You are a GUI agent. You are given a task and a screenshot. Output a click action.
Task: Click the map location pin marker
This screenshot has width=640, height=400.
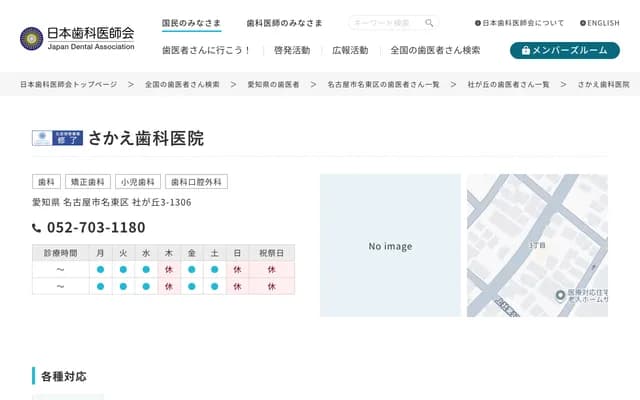tap(560, 294)
